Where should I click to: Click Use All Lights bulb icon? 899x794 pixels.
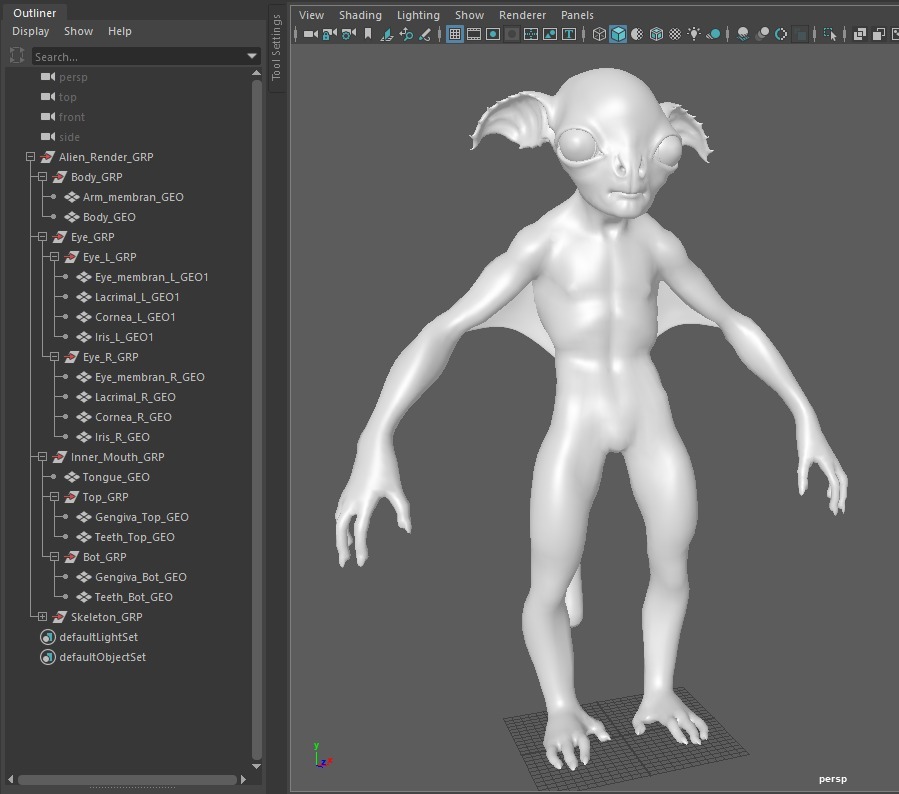[x=694, y=34]
